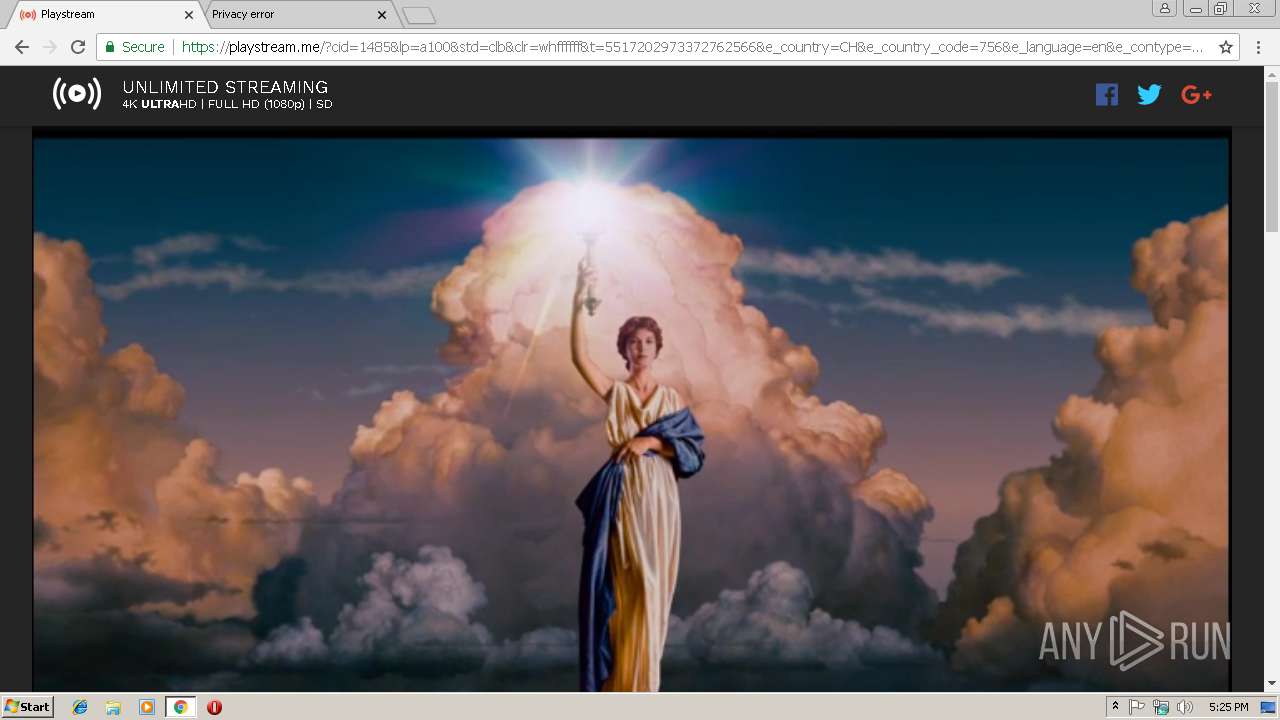Switch to Privacy error tab

click(x=295, y=14)
